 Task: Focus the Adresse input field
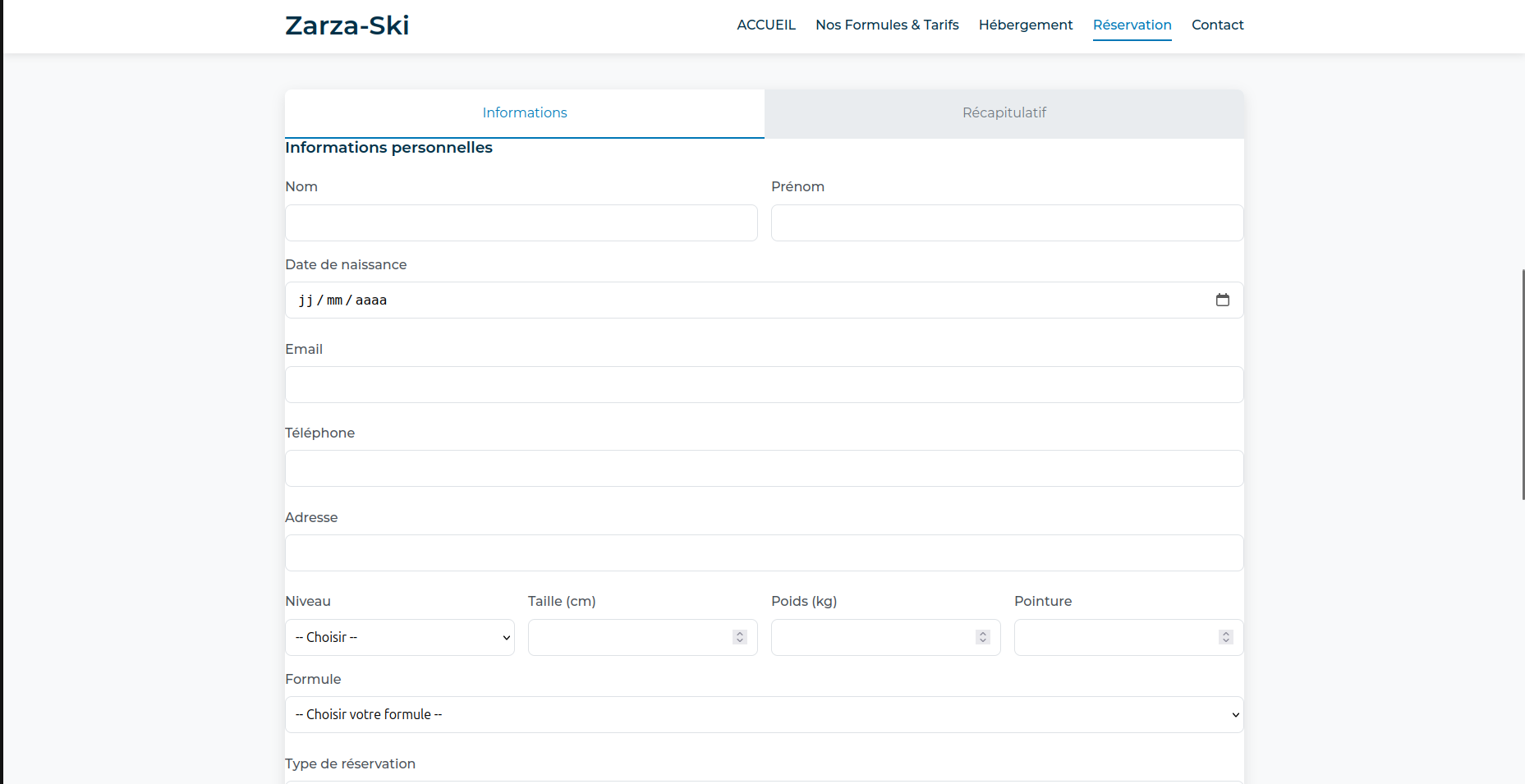point(764,553)
